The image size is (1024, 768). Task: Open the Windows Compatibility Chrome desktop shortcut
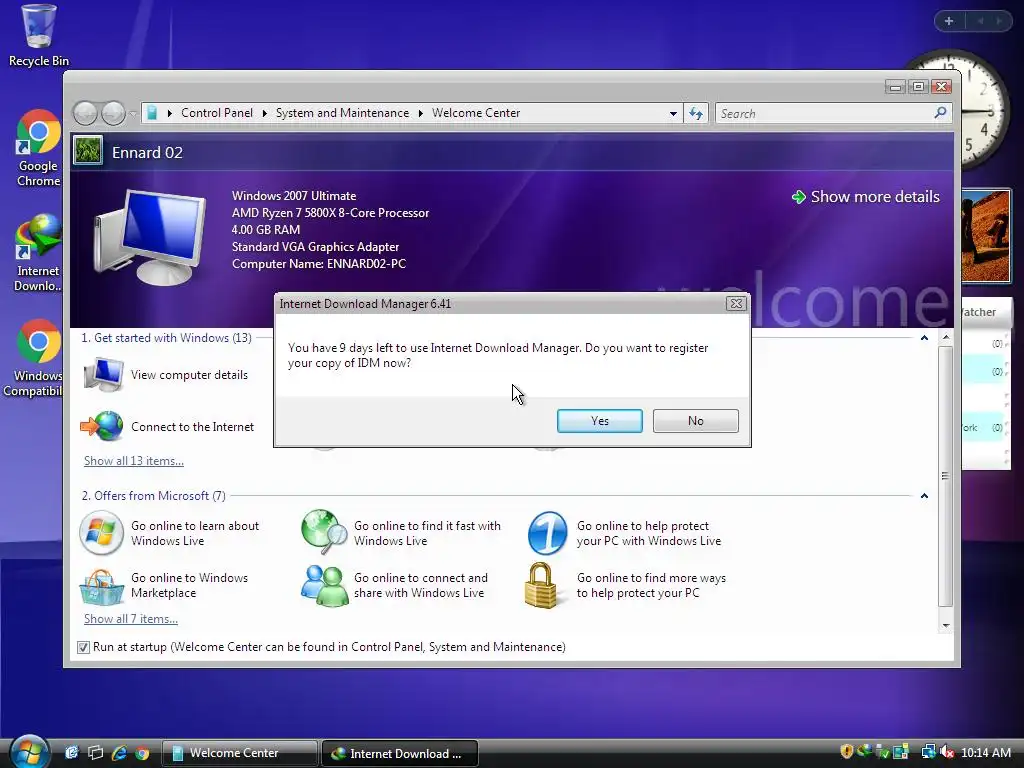[x=34, y=358]
